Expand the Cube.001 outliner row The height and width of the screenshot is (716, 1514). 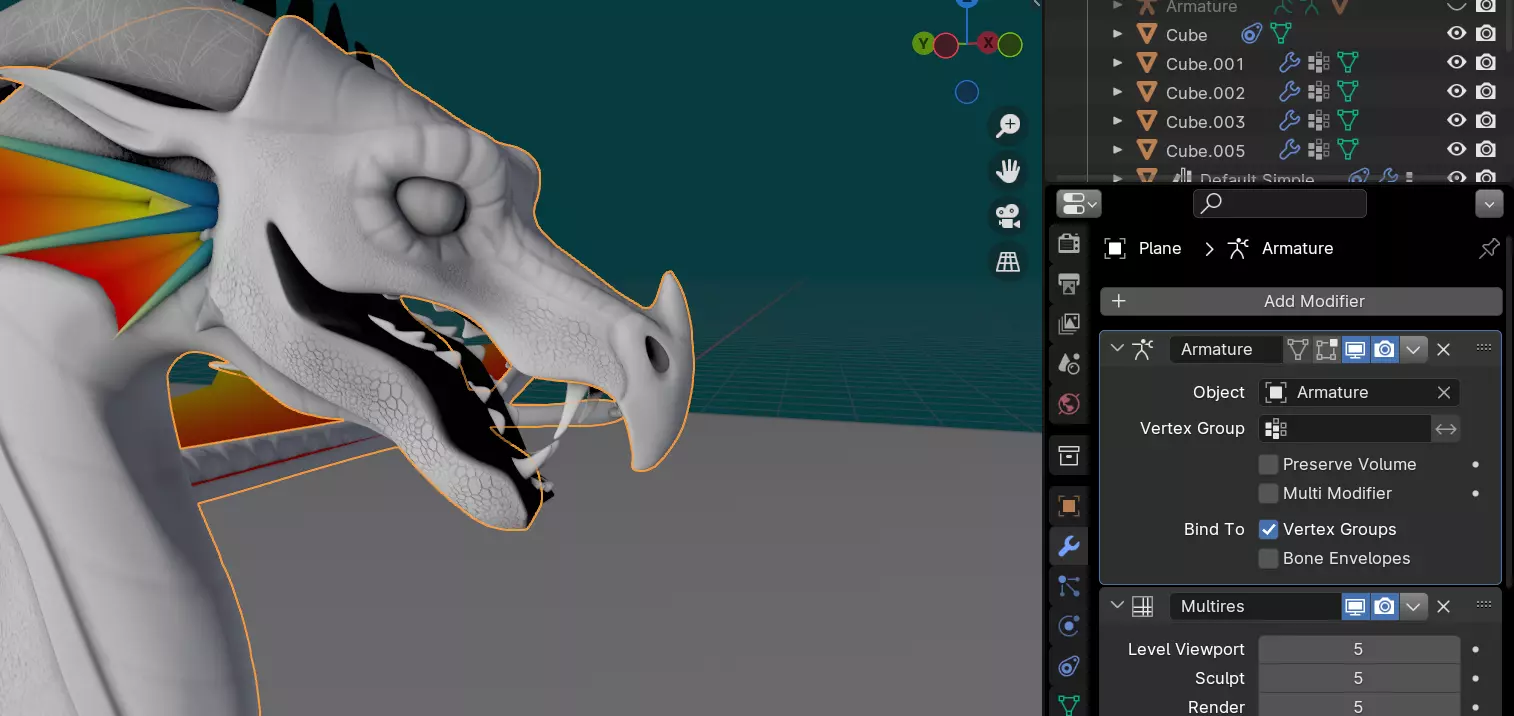pyautogui.click(x=1118, y=63)
